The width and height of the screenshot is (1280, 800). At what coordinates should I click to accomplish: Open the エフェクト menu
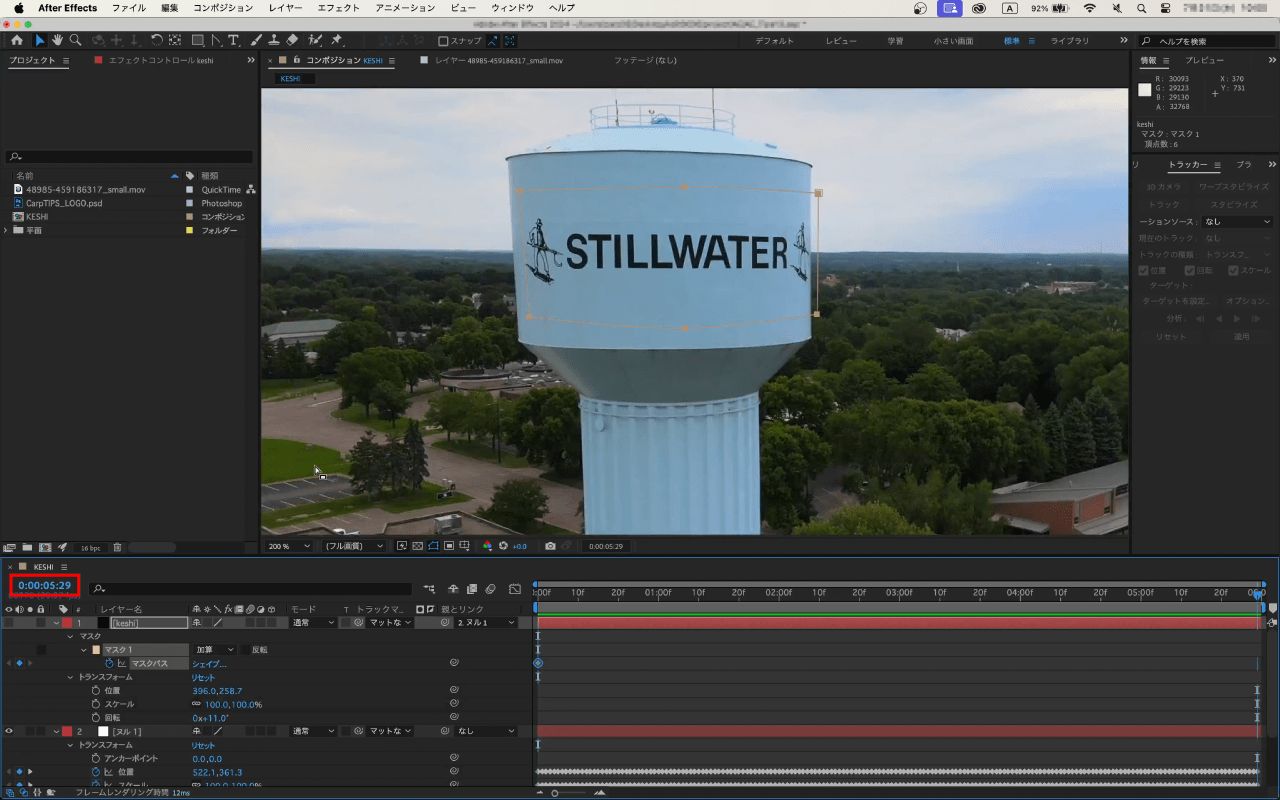[338, 8]
